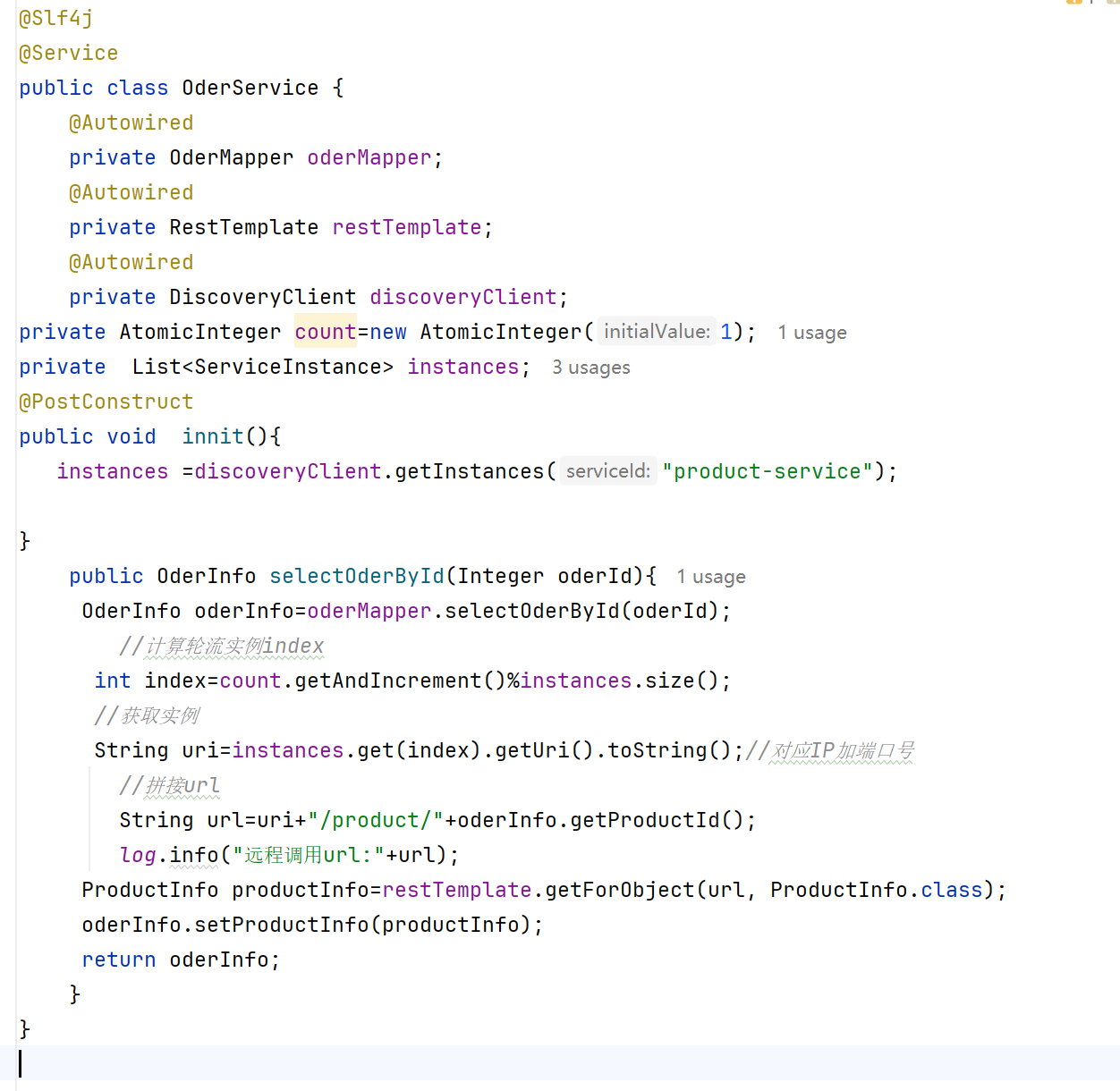Image resolution: width=1120 pixels, height=1091 pixels.
Task: Click the @Slf4j annotation
Action: point(56,18)
